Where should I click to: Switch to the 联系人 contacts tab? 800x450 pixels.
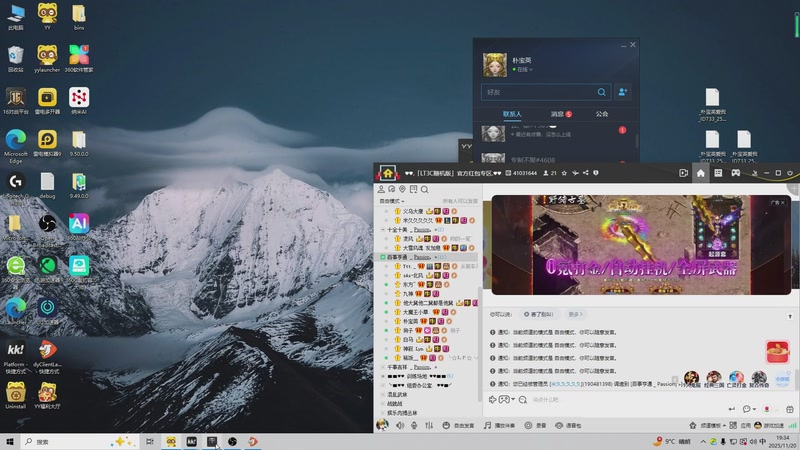click(512, 114)
